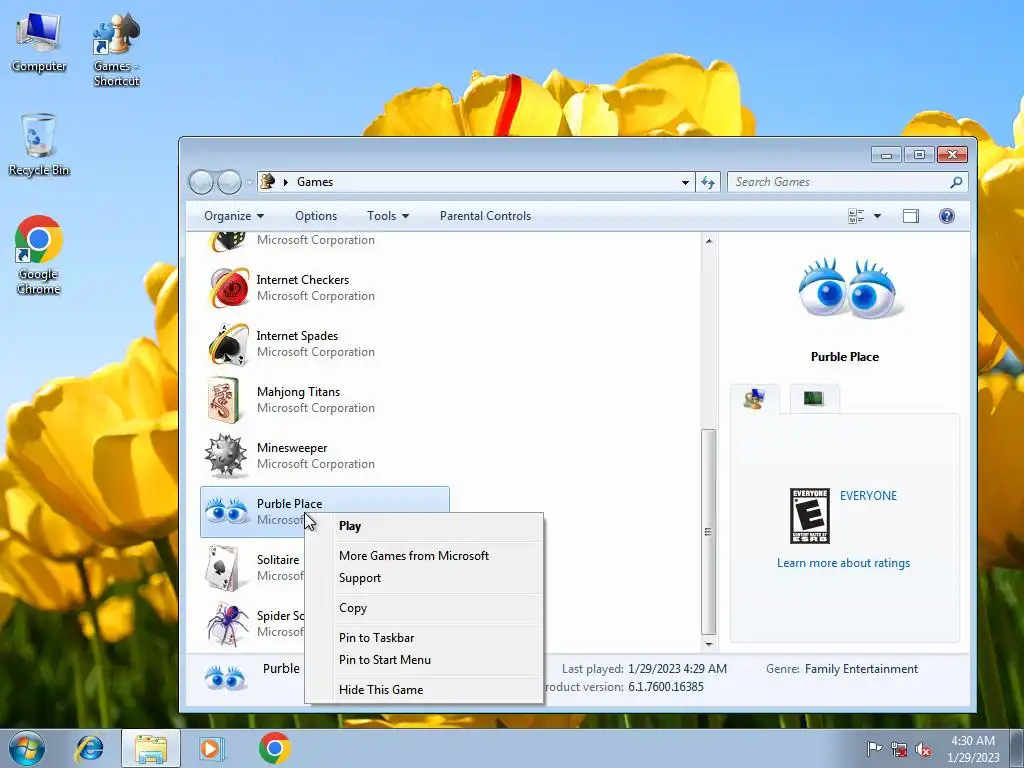Click Parental Controls toolbar button

click(x=485, y=216)
